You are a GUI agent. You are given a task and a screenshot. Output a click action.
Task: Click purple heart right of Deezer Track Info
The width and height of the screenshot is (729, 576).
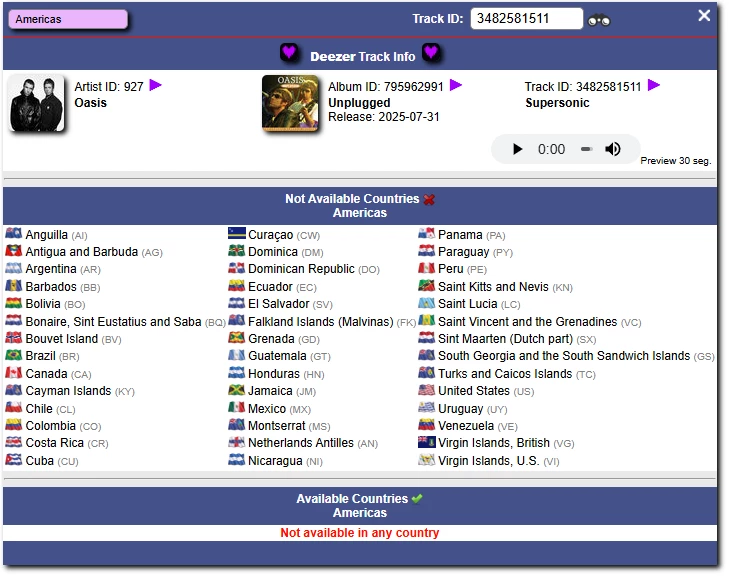(431, 52)
